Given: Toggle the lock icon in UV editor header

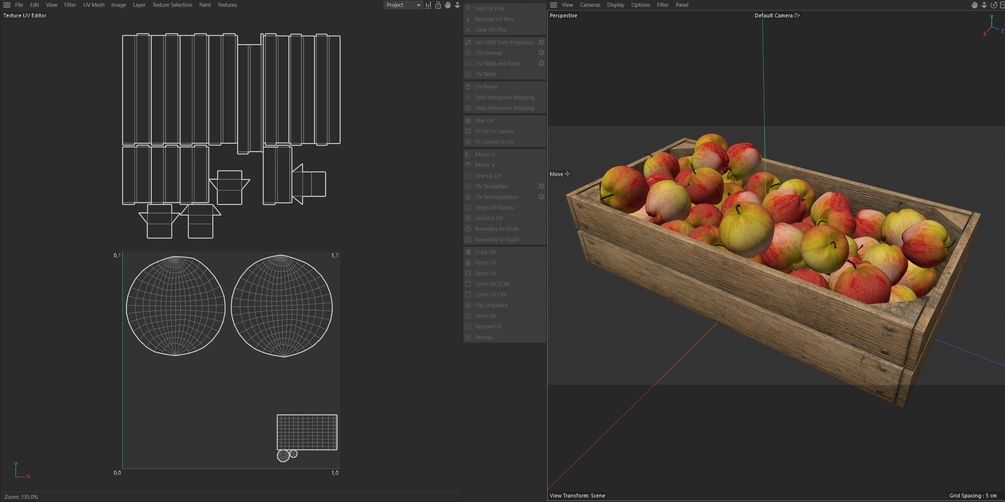Looking at the screenshot, I should (438, 4).
